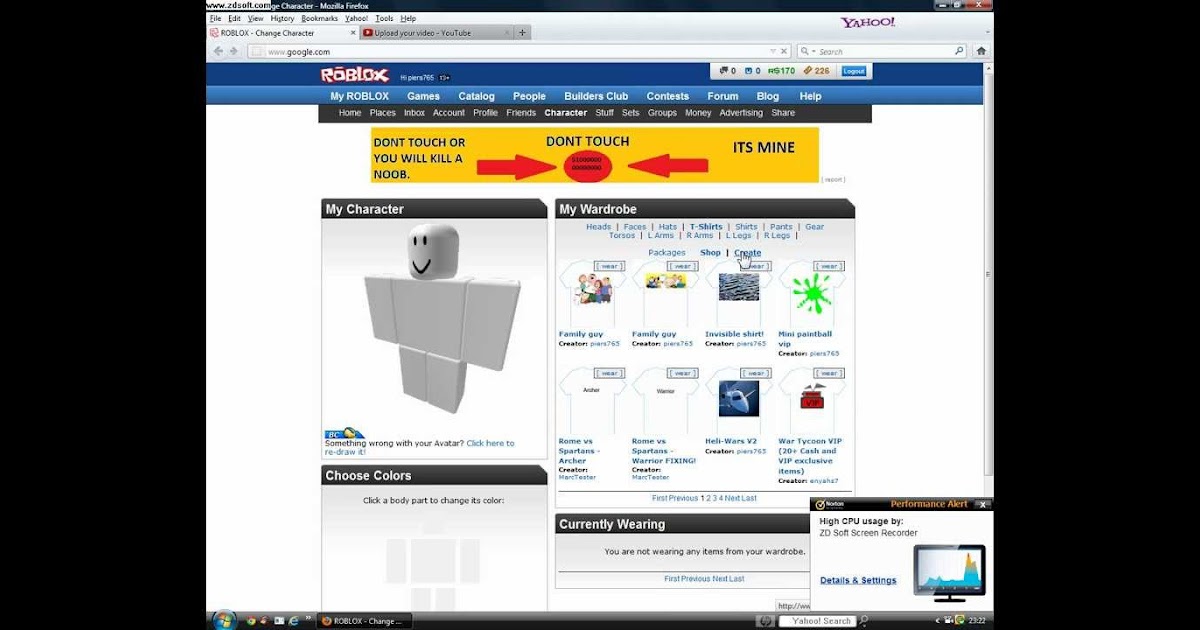The image size is (1200, 630).
Task: Click the Mini paintball vip splat thumbnail
Action: (812, 294)
